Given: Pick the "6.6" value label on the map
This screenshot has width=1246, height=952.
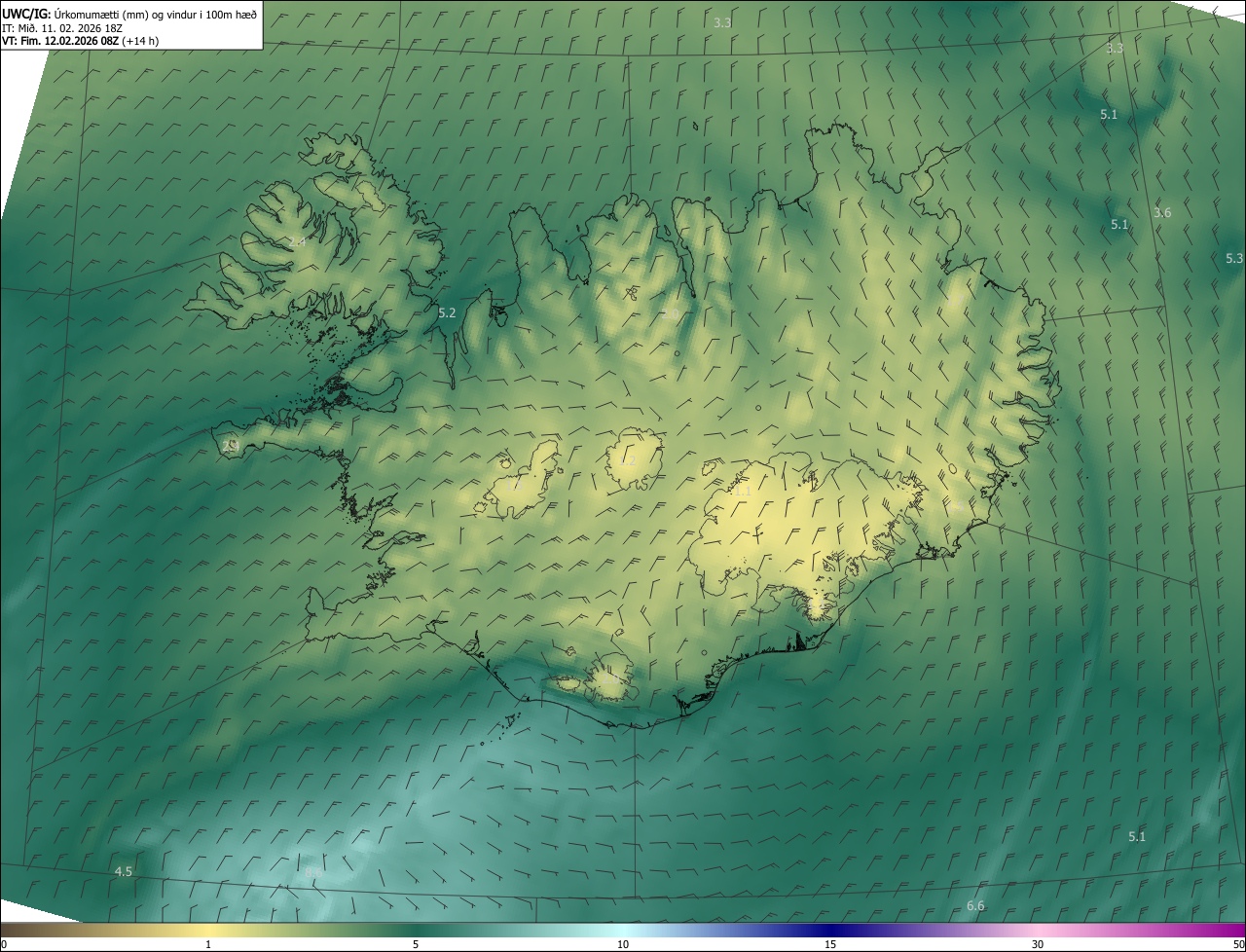Looking at the screenshot, I should (x=975, y=906).
